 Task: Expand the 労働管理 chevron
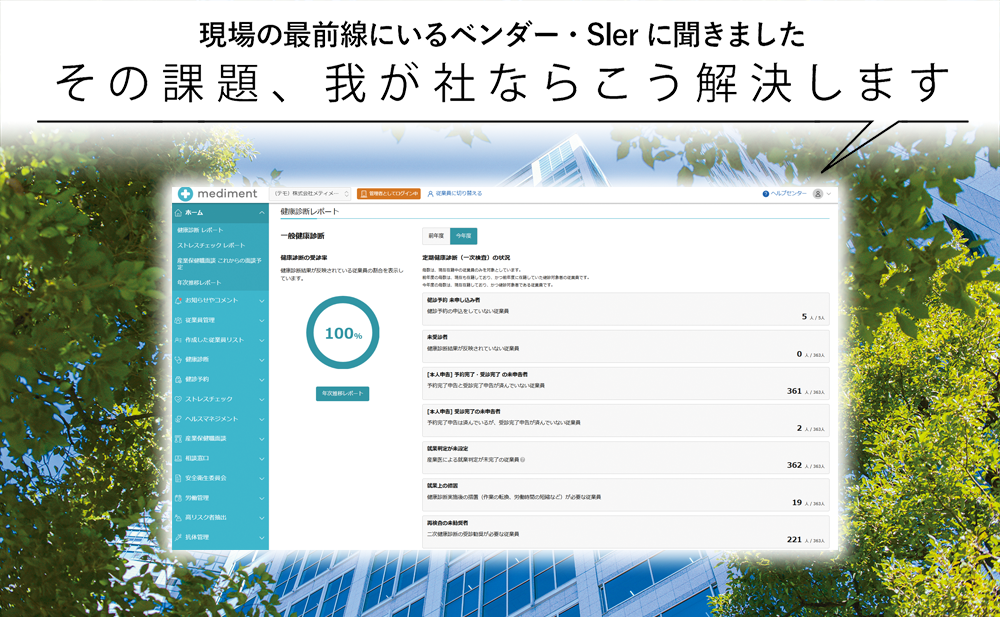(261, 498)
